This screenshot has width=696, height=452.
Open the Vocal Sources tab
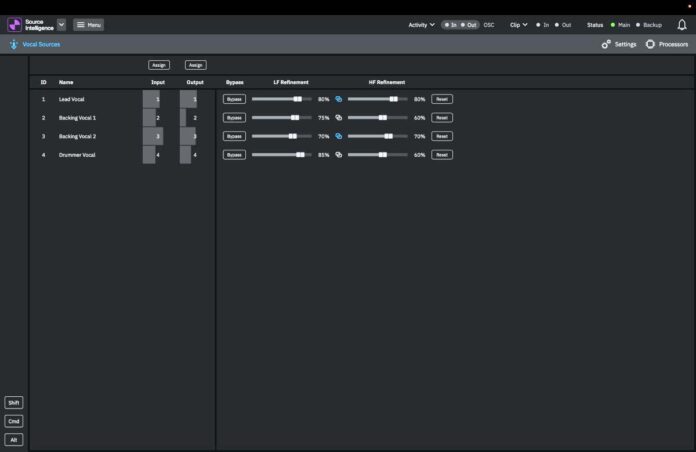pyautogui.click(x=41, y=44)
